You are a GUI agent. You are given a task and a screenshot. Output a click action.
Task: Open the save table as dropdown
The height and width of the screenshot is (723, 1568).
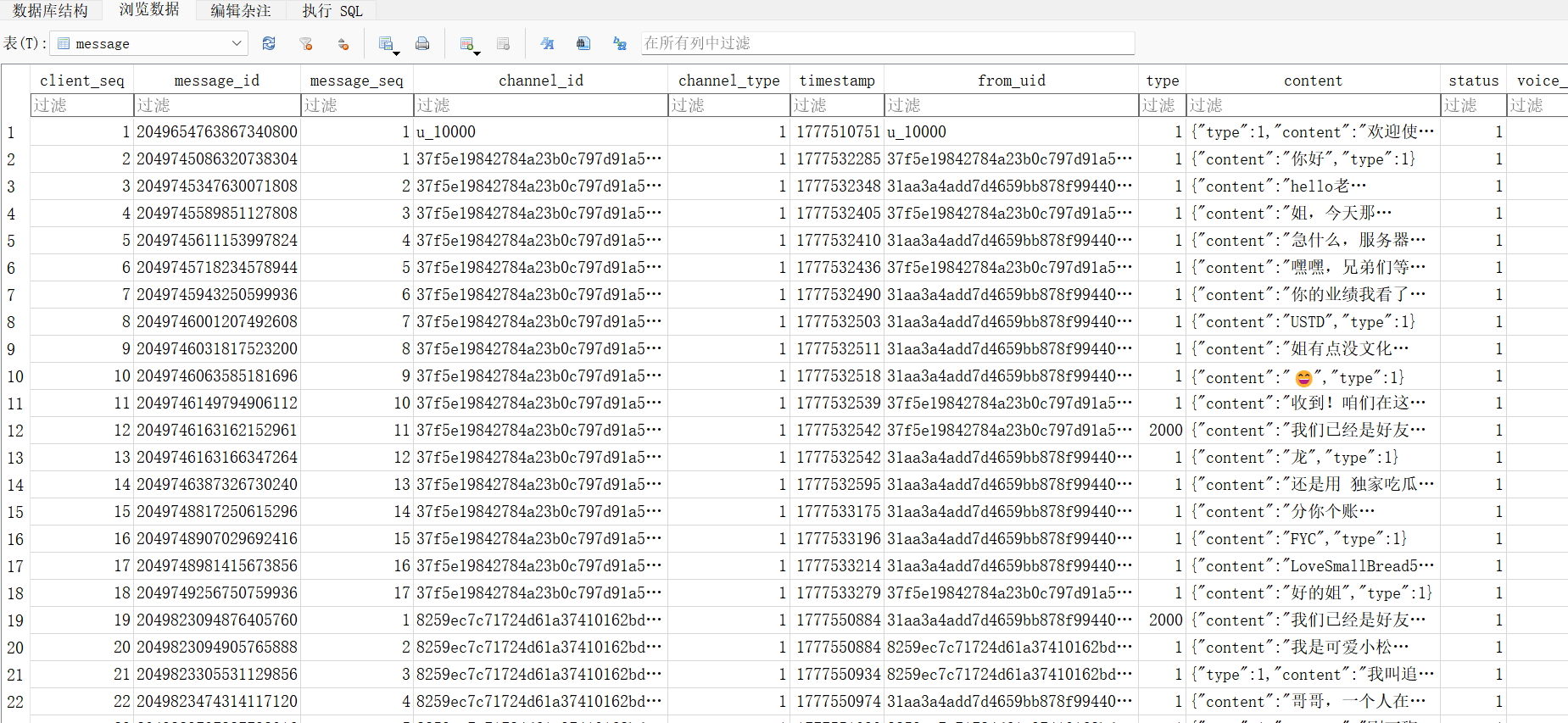pos(388,44)
